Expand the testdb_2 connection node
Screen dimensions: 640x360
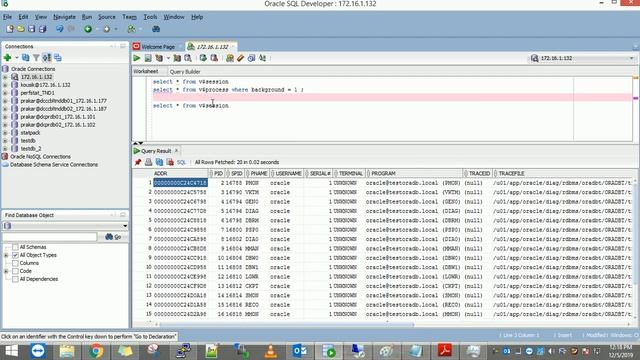pyautogui.click(x=5, y=149)
